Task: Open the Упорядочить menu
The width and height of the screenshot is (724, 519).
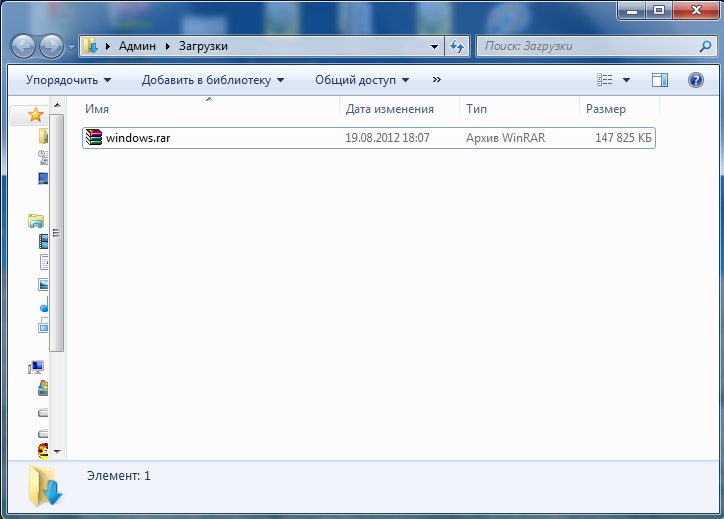Action: pos(68,80)
